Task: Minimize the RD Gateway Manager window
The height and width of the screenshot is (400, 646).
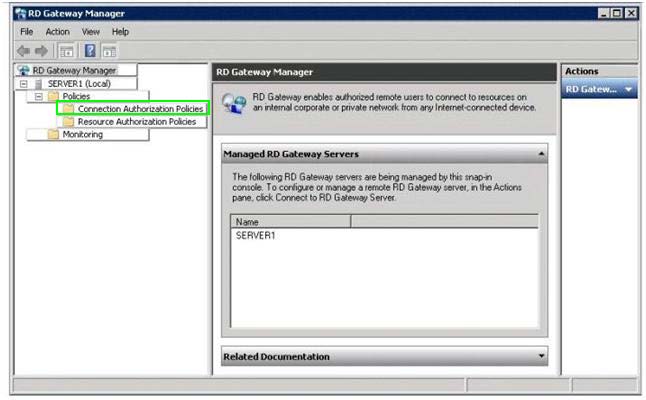Action: click(x=604, y=13)
